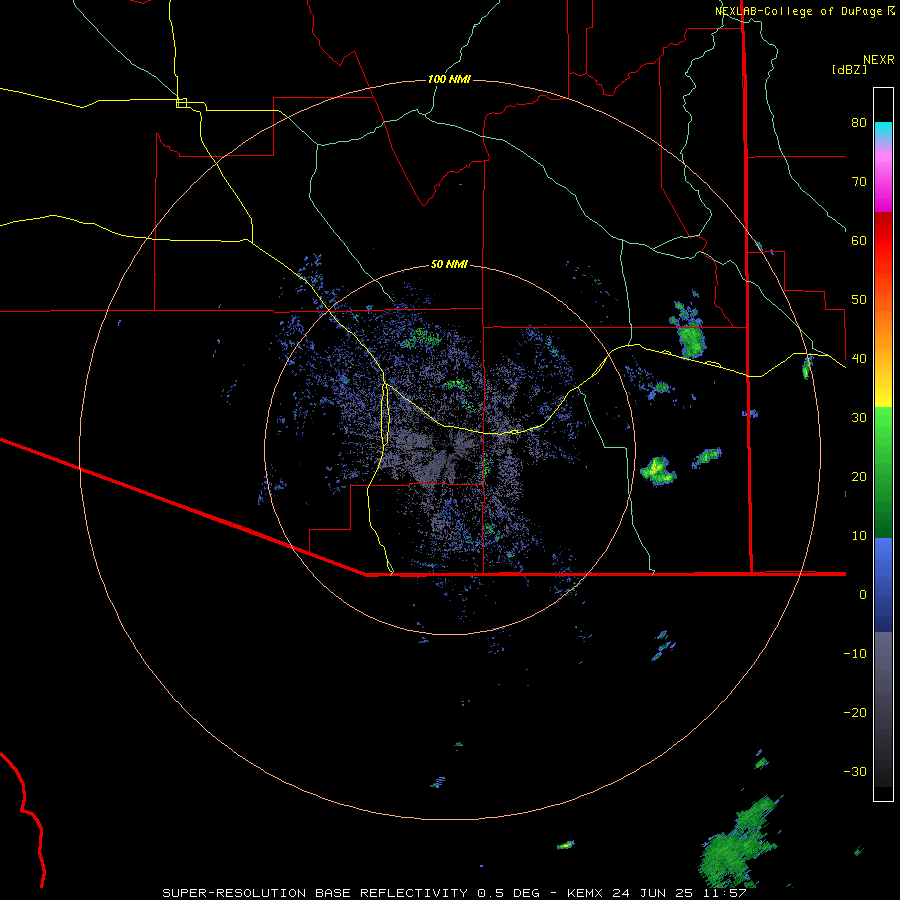Screen dimensions: 900x900
Task: Click the 0 value on dBZ scale
Action: coord(863,595)
